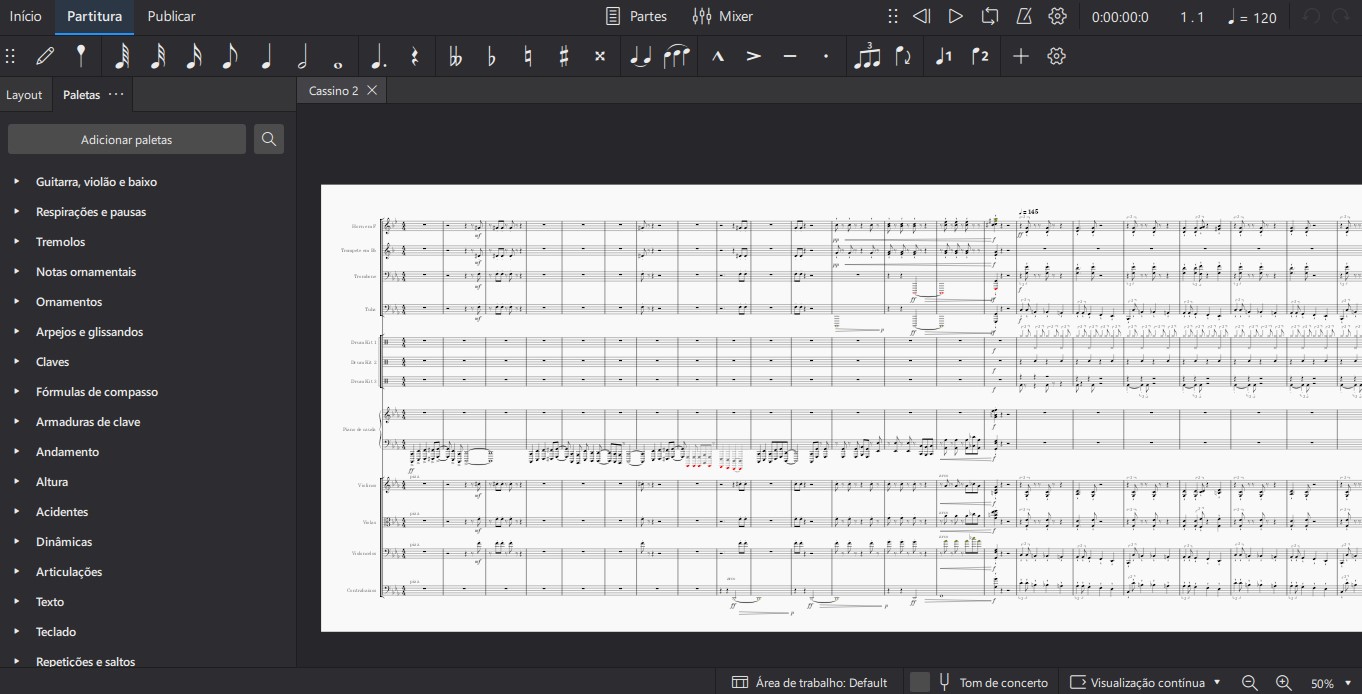Screen dimensions: 1362x694
Task: Add staccato articulation
Action: tap(826, 56)
